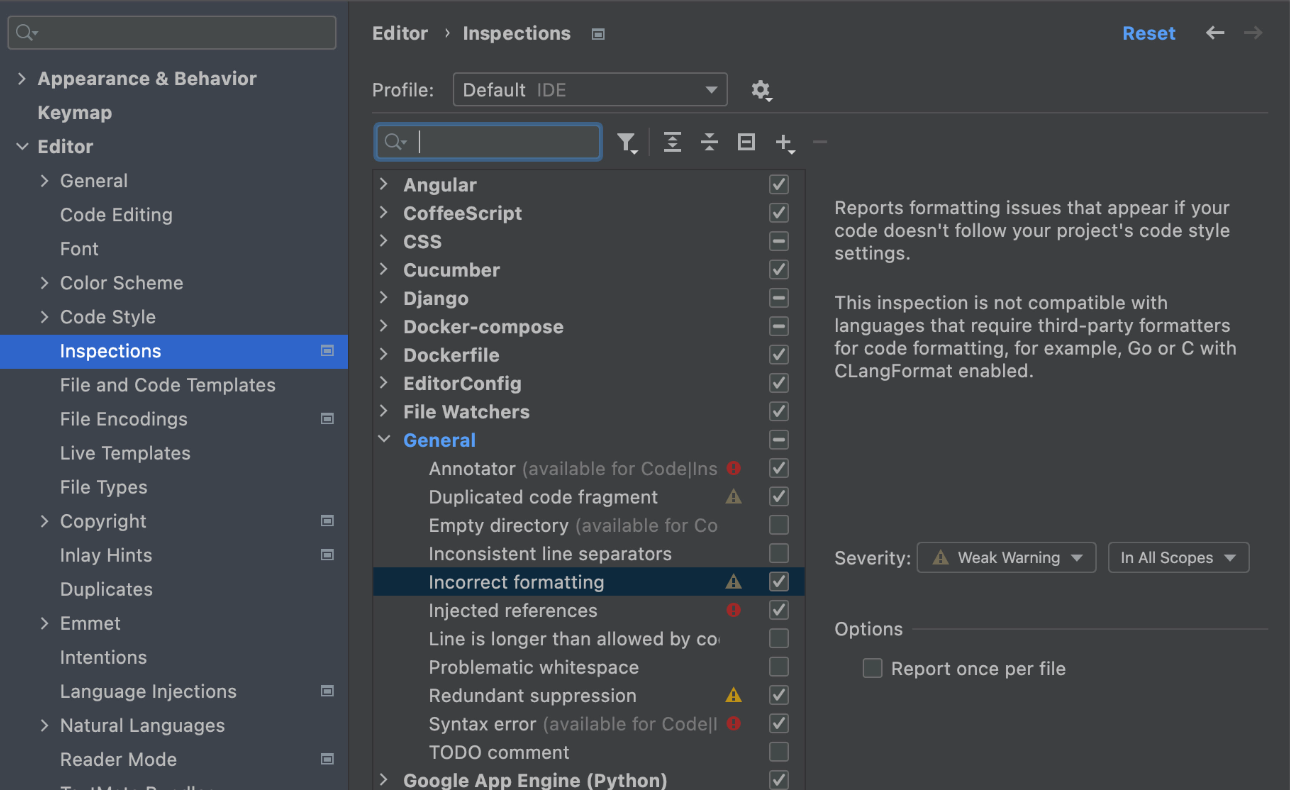Viewport: 1290px width, 790px height.
Task: Expand the Dockerfile inspections group
Action: pyautogui.click(x=384, y=355)
